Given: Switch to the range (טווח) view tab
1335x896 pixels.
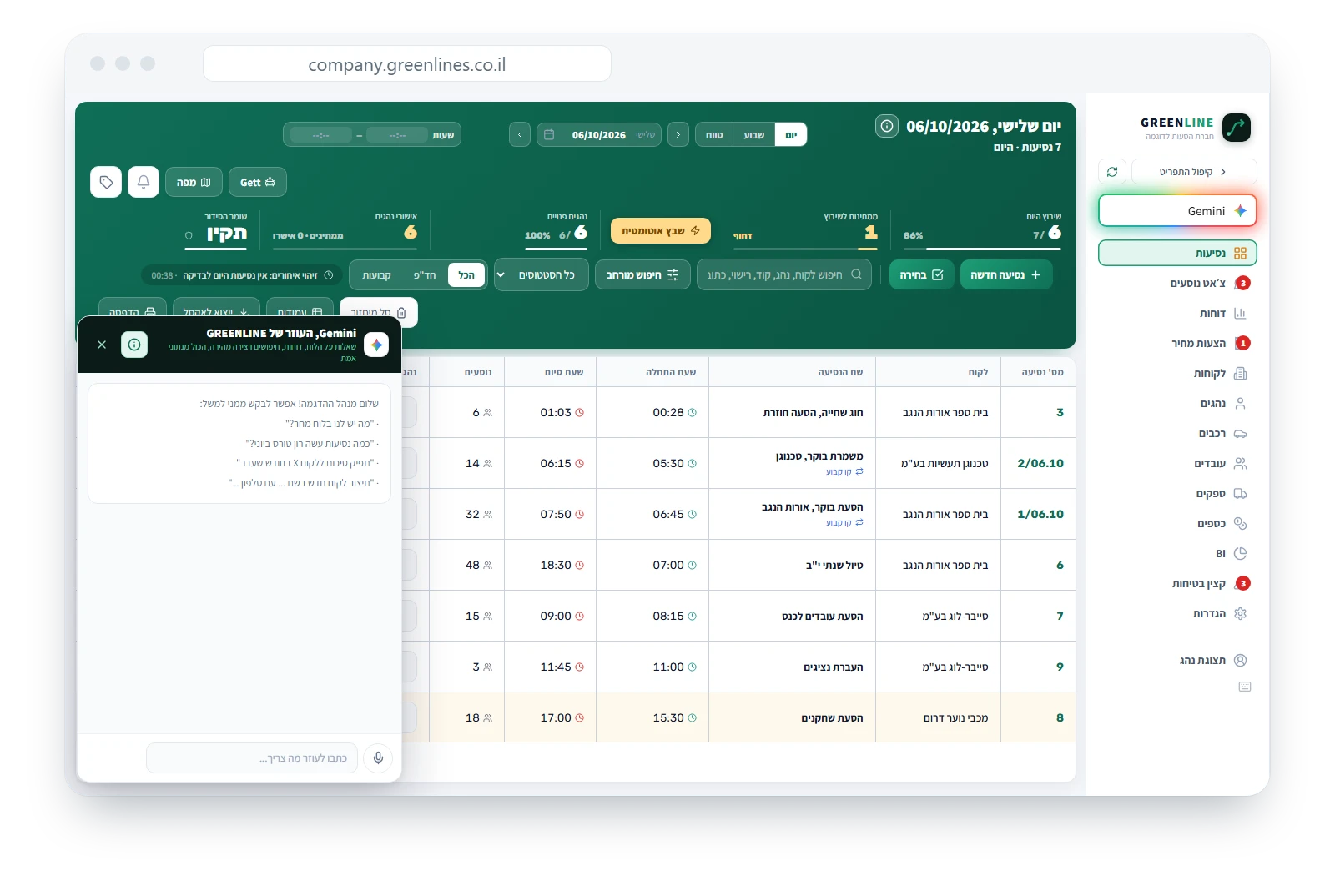Looking at the screenshot, I should [715, 135].
